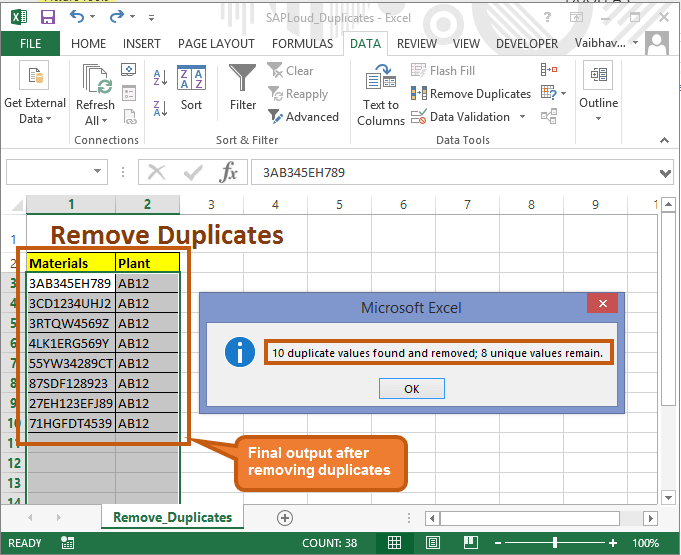The height and width of the screenshot is (555, 681).
Task: Select column header 3
Action: pos(212,205)
